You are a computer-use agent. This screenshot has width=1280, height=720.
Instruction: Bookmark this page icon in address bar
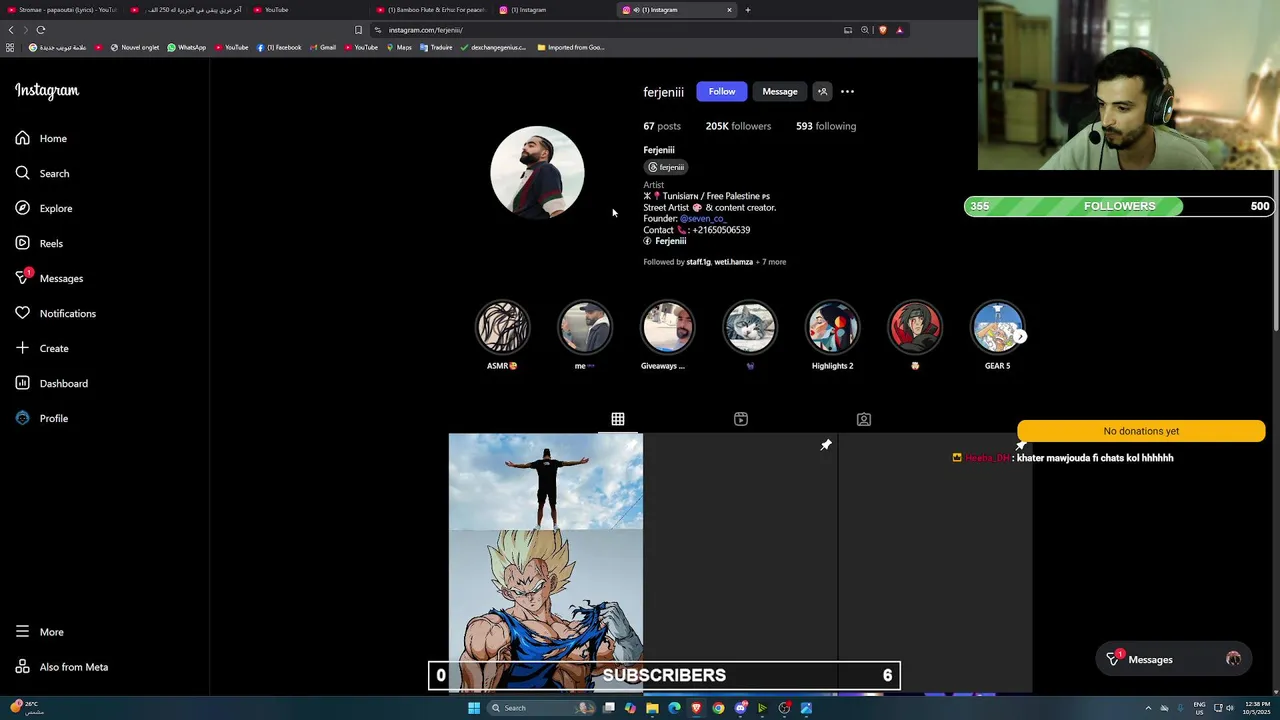pos(358,30)
